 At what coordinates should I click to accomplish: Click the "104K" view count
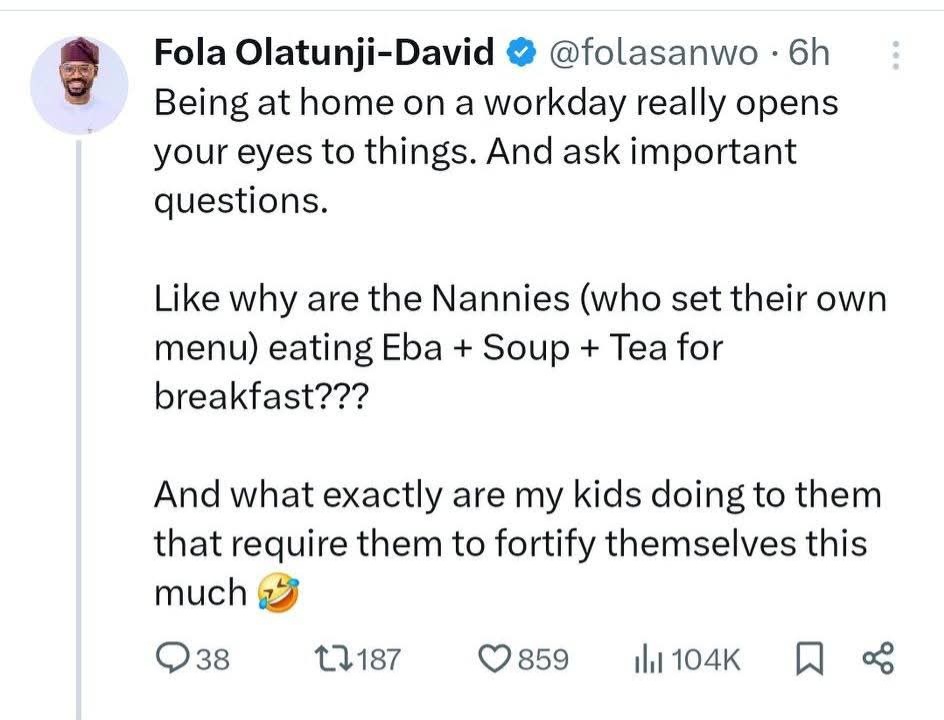point(706,659)
